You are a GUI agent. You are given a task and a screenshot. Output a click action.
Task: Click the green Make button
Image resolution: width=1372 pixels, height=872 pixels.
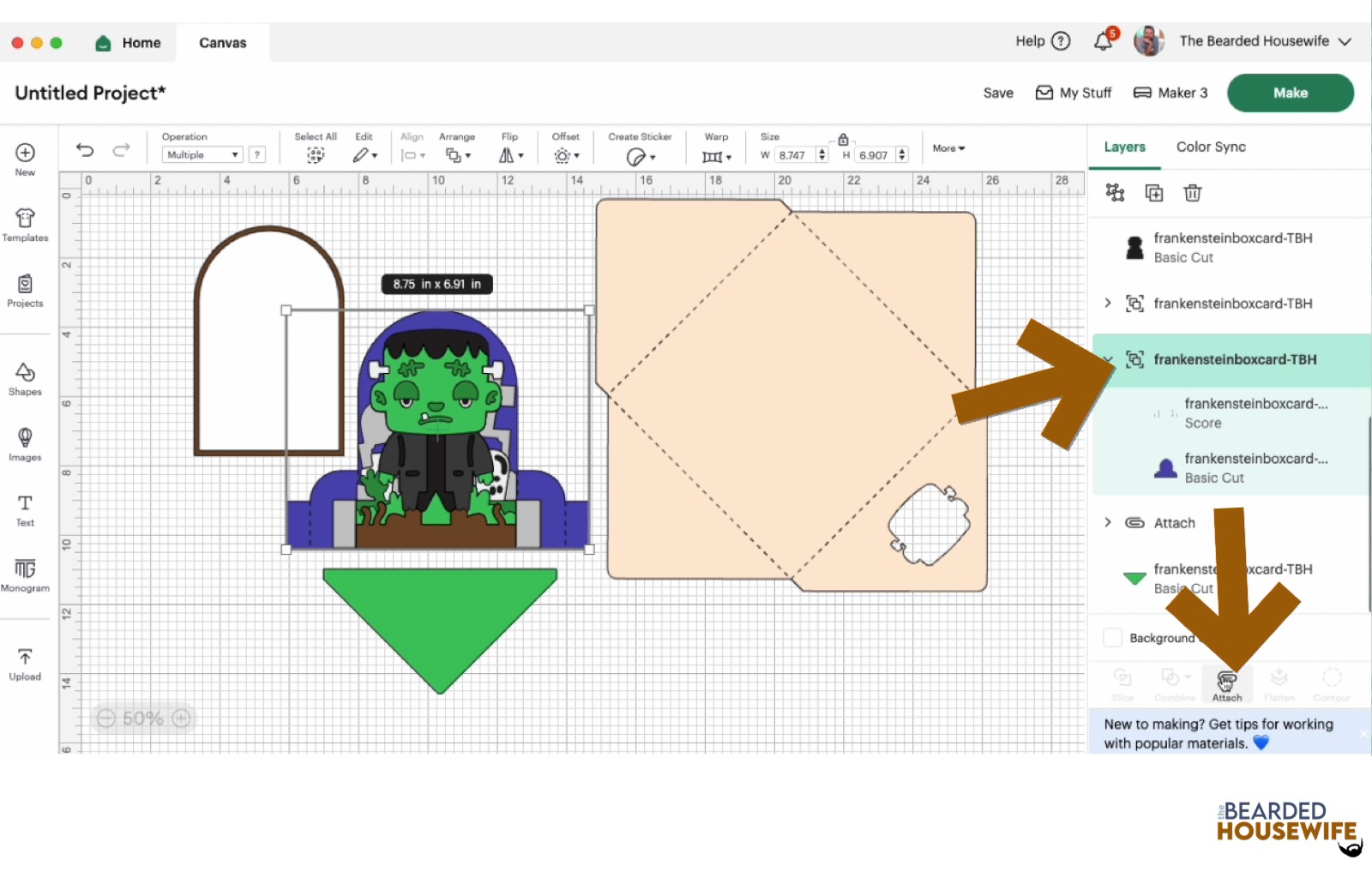(x=1290, y=93)
